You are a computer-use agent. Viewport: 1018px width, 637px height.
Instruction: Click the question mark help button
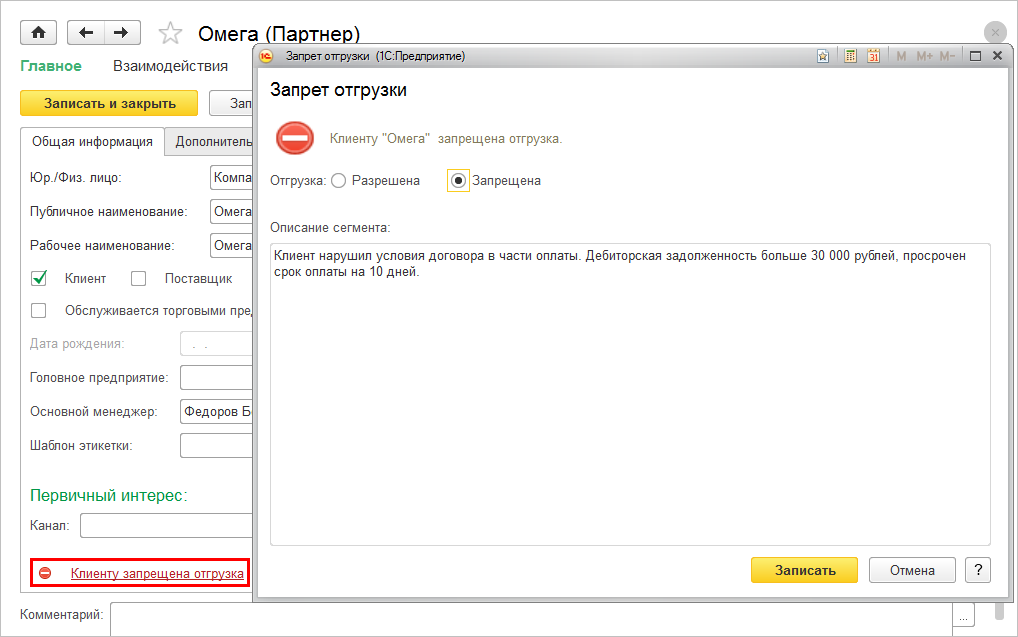977,570
